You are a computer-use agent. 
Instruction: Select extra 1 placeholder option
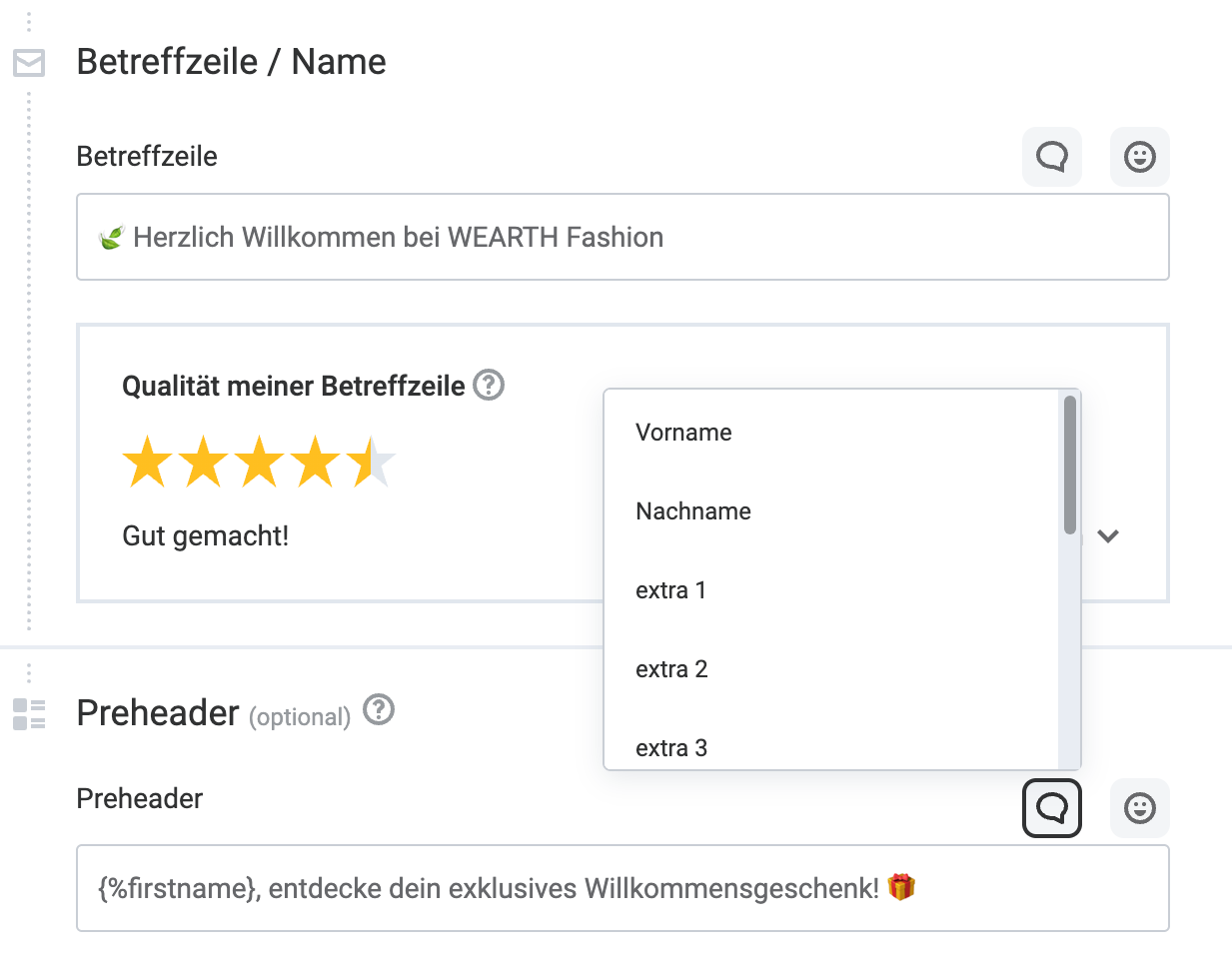point(670,590)
